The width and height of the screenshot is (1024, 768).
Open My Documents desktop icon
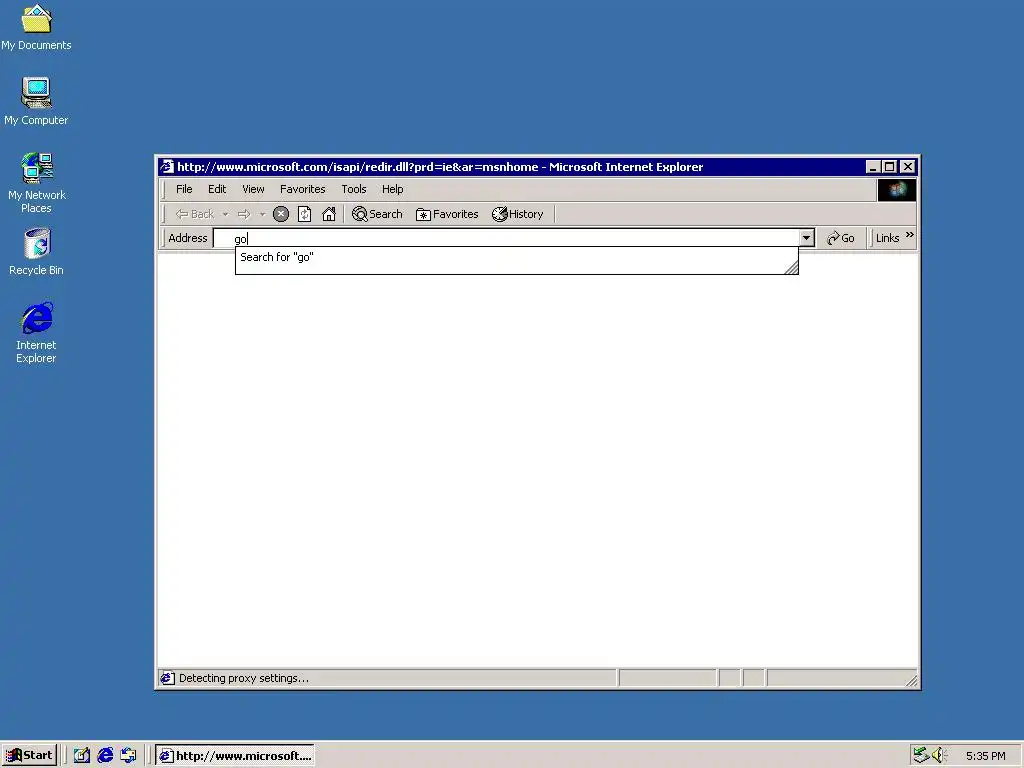click(x=36, y=26)
